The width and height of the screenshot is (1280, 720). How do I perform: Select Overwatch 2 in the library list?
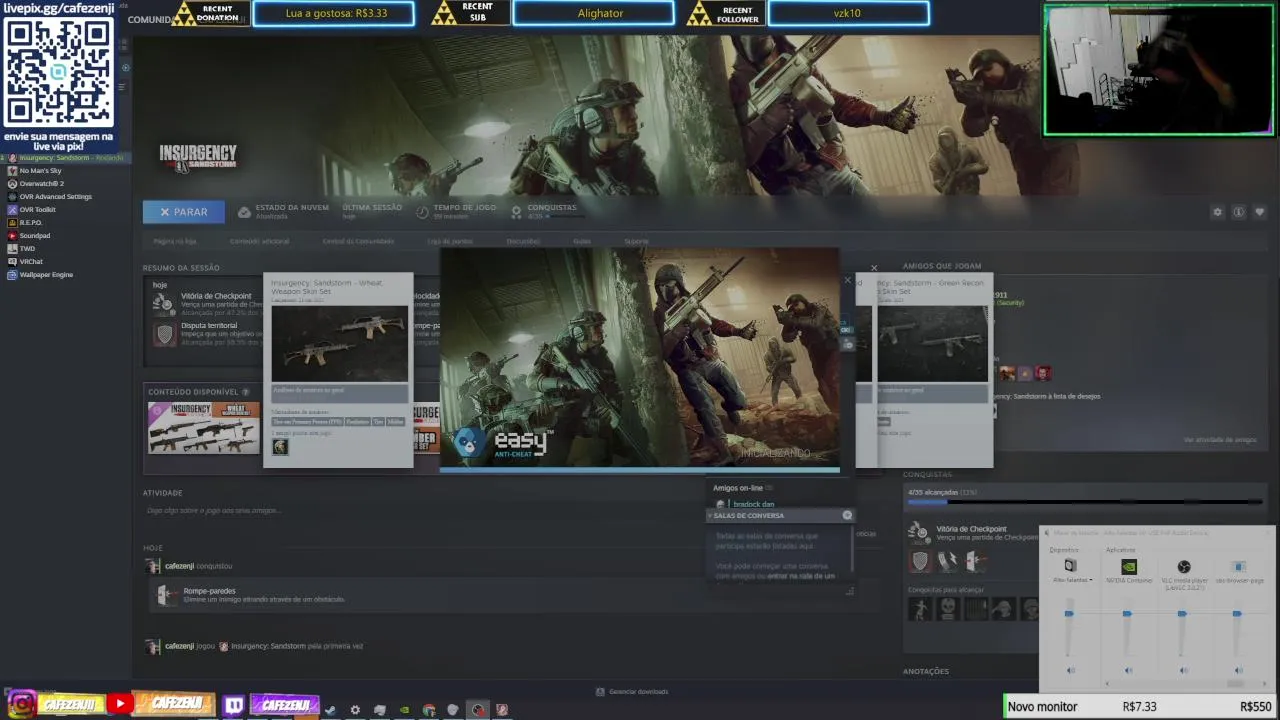(x=41, y=184)
